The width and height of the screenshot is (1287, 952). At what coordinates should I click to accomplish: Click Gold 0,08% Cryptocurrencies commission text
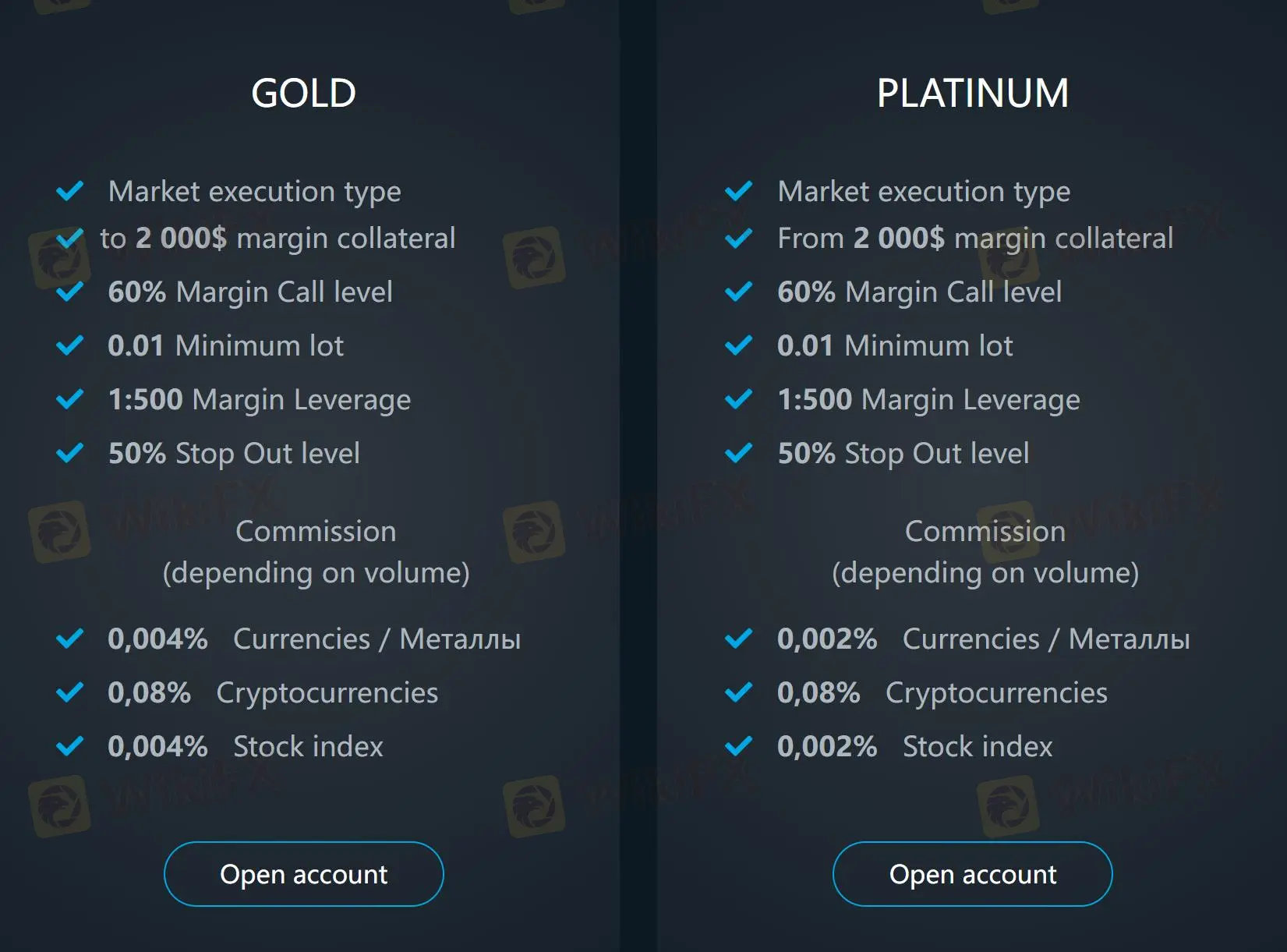click(x=273, y=693)
